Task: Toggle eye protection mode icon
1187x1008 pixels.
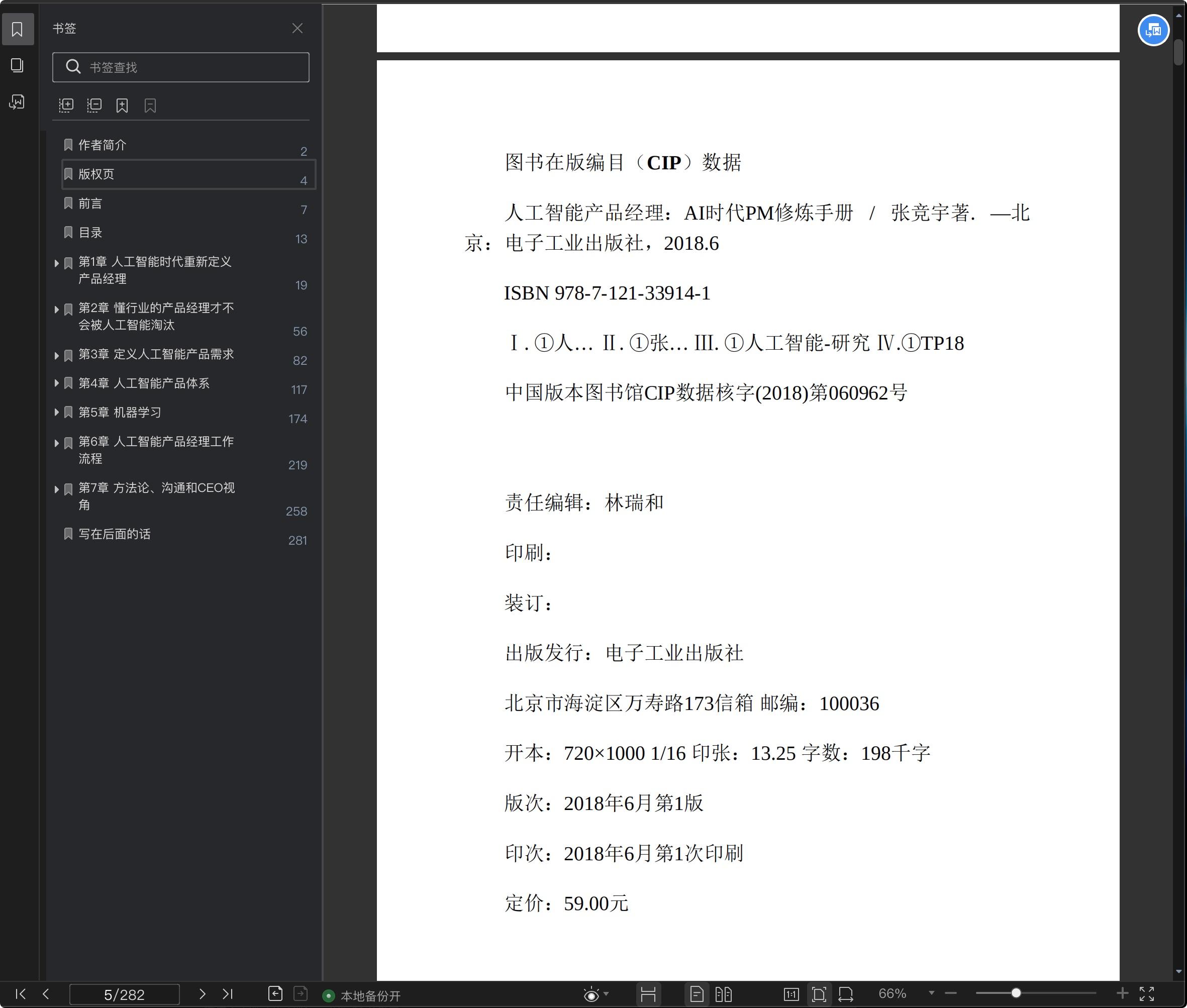Action: tap(591, 995)
